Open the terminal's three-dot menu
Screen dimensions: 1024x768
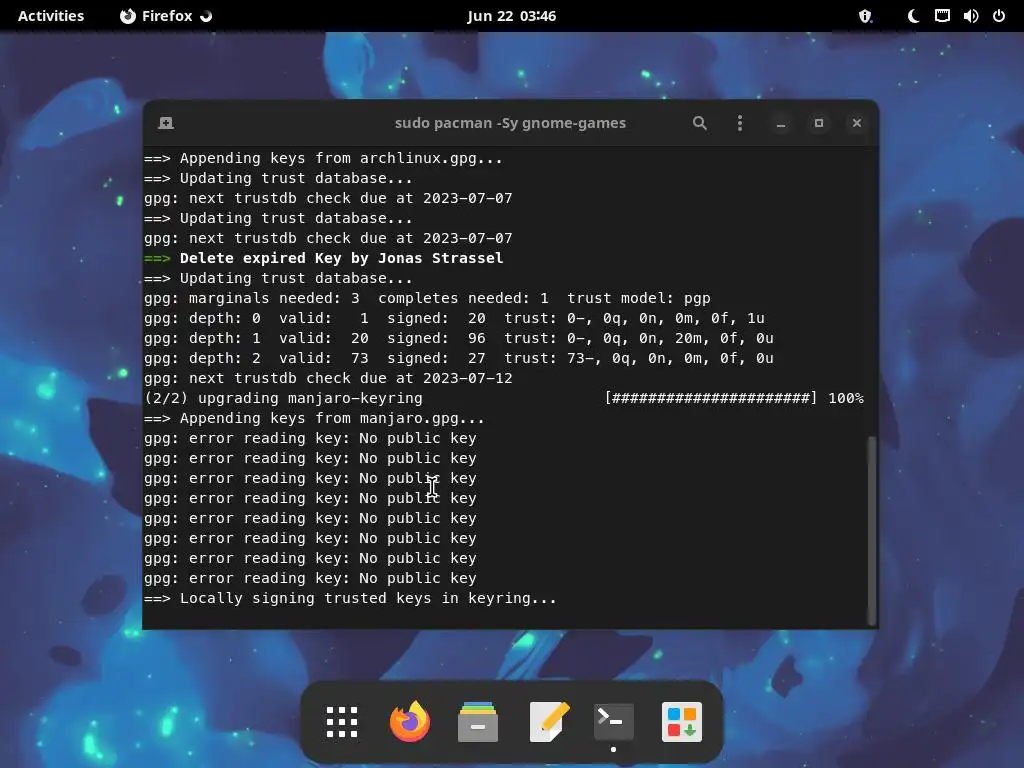coord(739,123)
